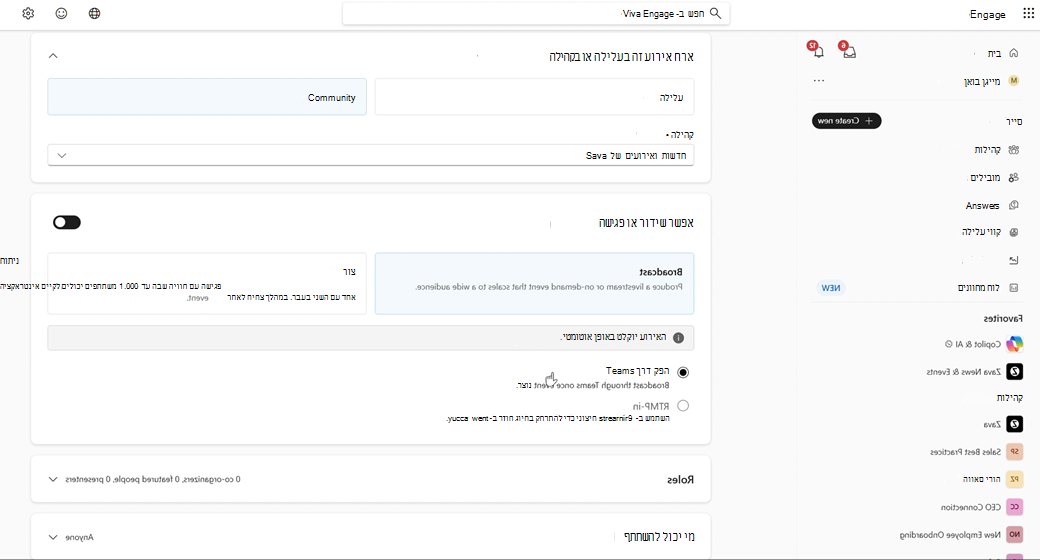The height and width of the screenshot is (560, 1040).
Task: Click the Zava community icon
Action: pos(1014,424)
